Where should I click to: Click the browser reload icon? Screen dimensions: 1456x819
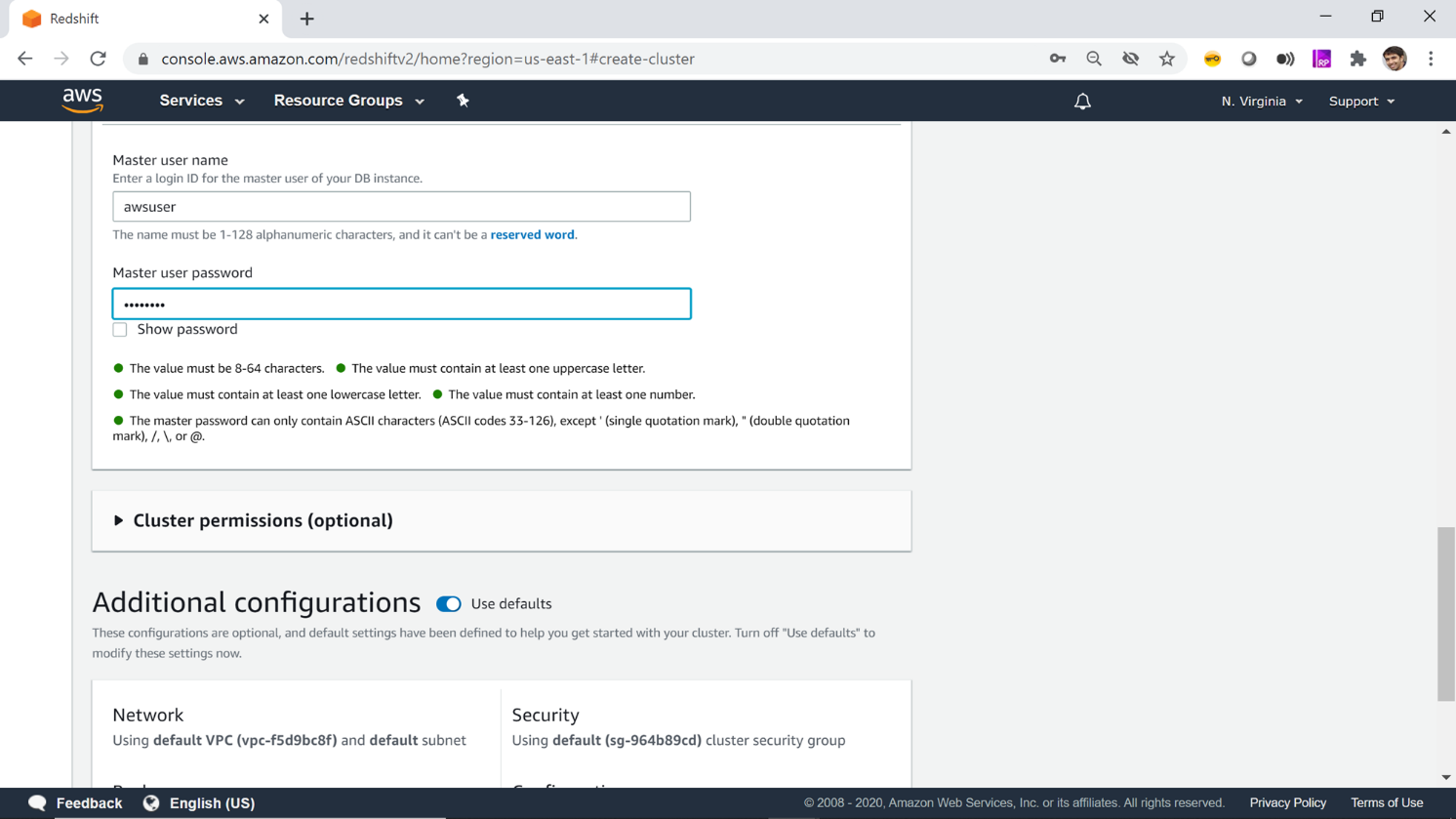point(99,59)
